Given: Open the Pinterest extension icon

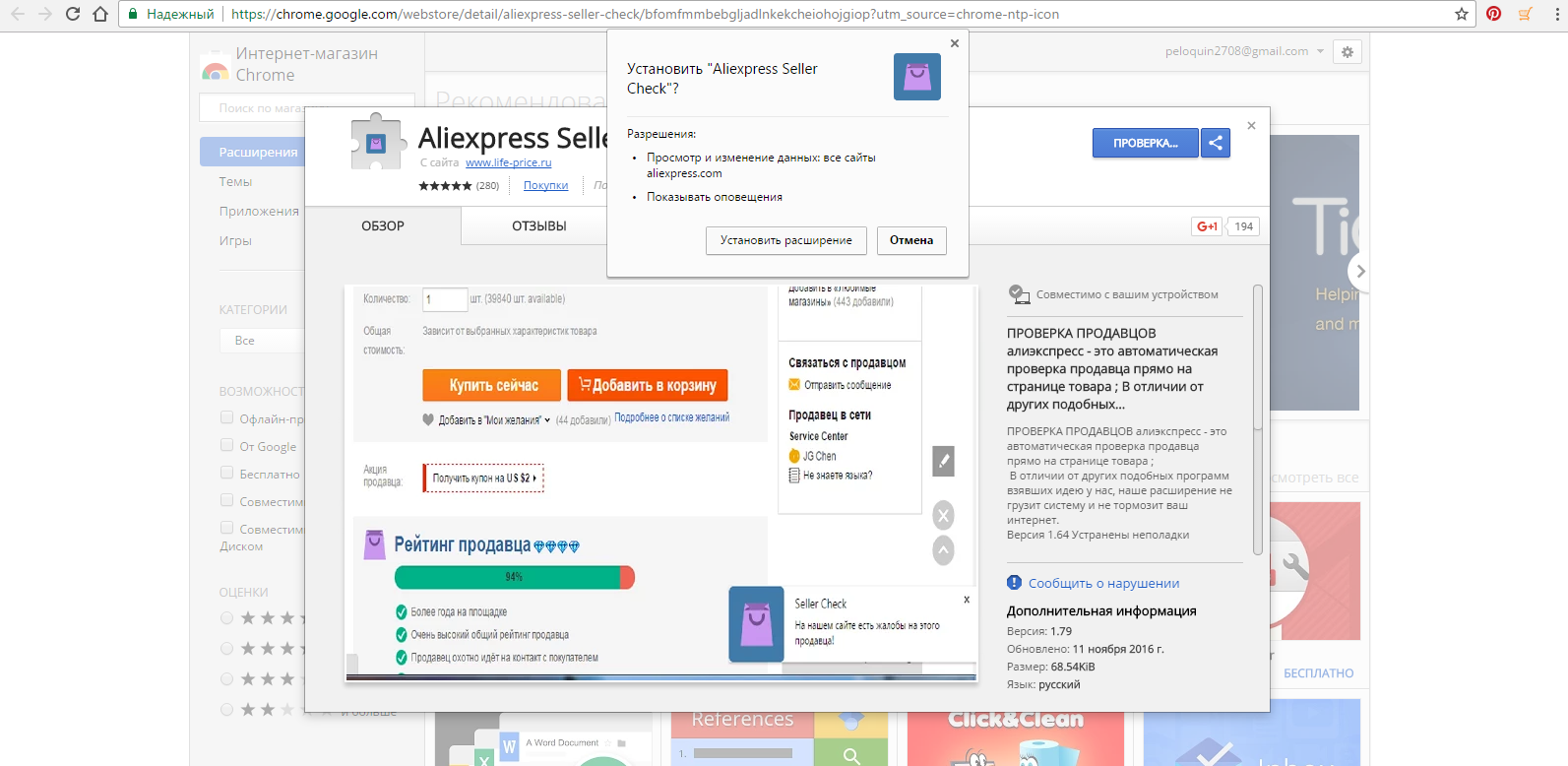Looking at the screenshot, I should pos(1494,14).
